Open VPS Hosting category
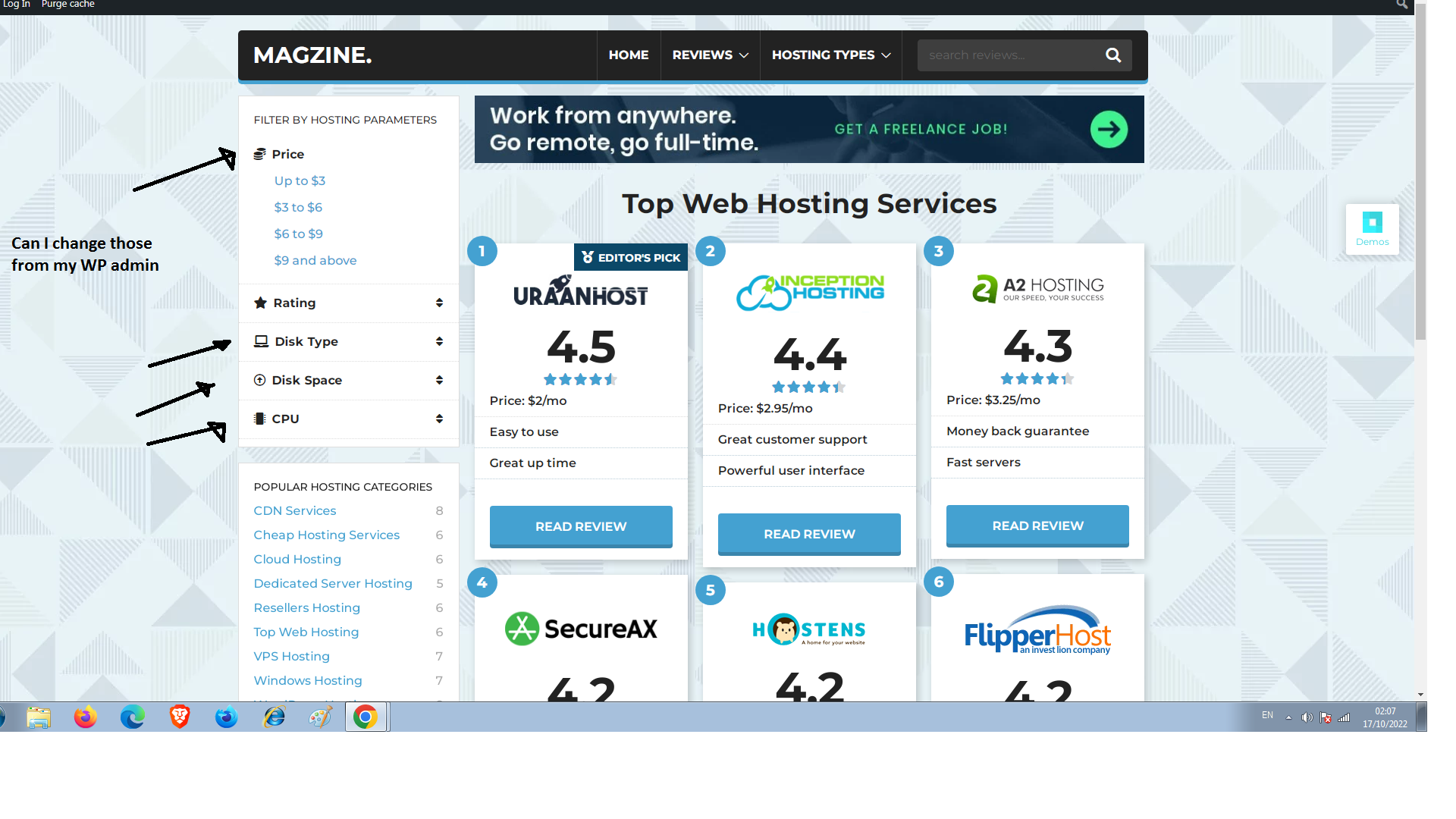 (291, 656)
